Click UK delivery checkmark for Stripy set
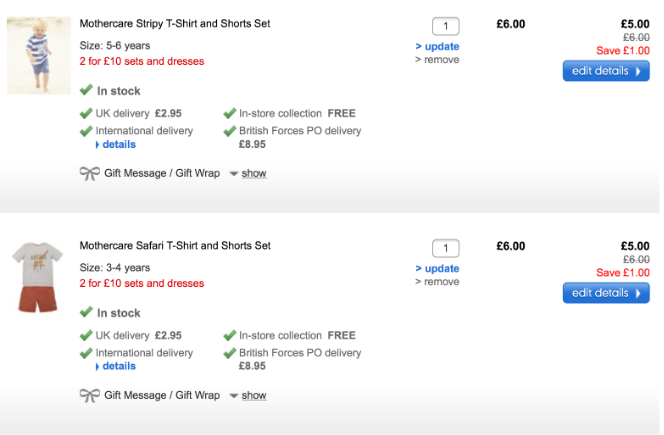This screenshot has width=664, height=435. point(86,113)
